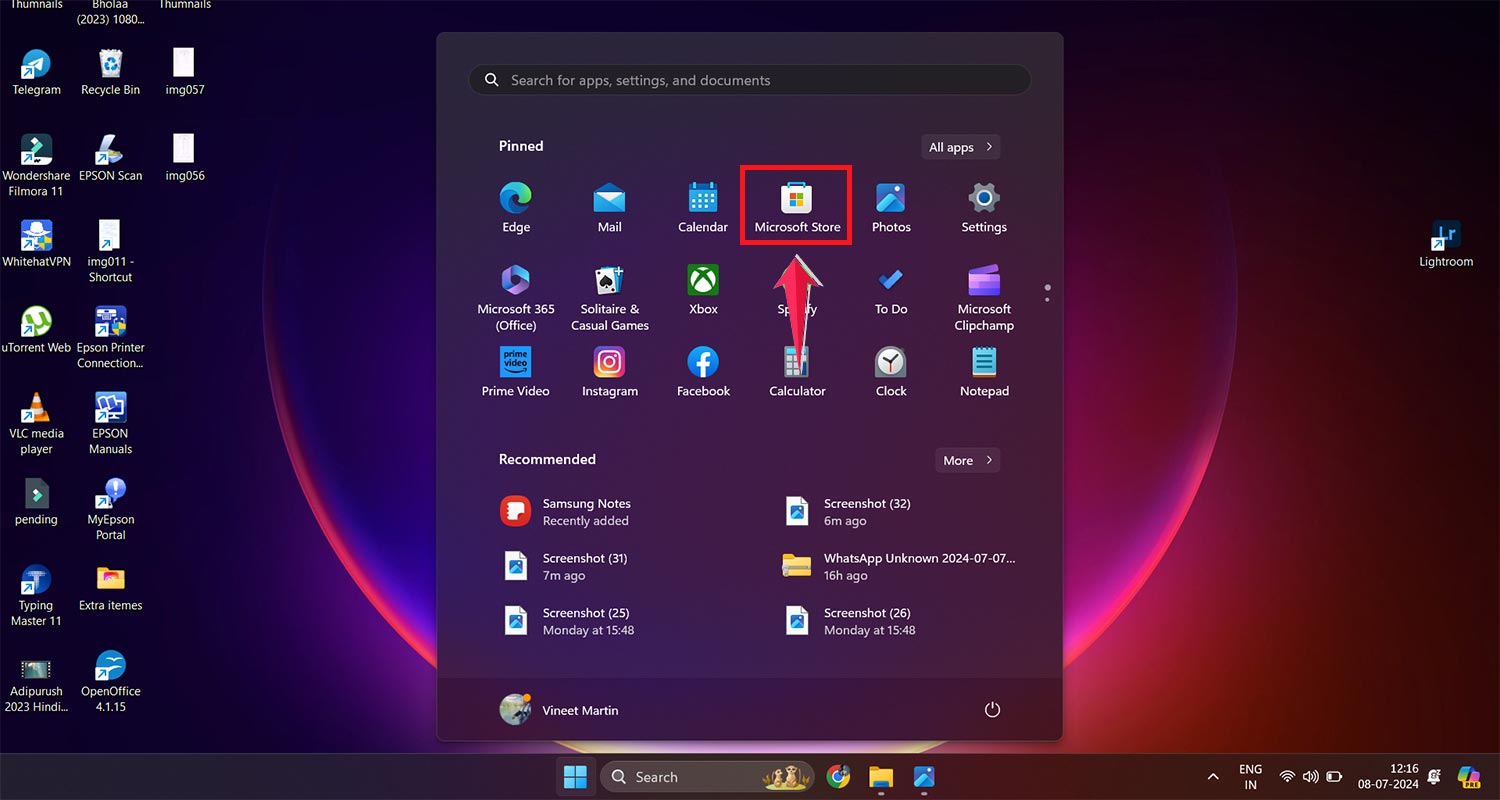Open power options from the Start menu
The image size is (1500, 800).
tap(991, 709)
